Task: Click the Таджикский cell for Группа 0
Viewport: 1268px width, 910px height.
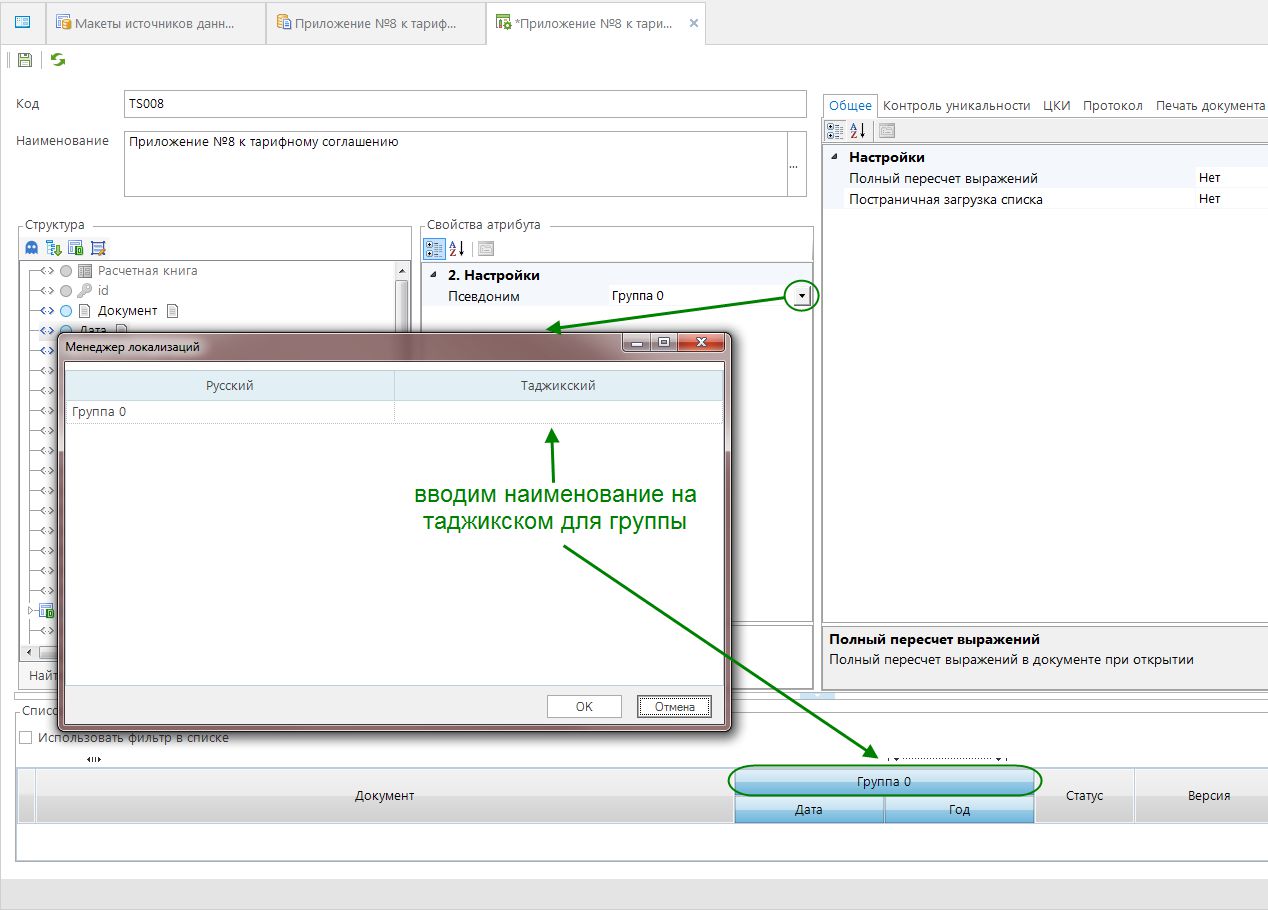Action: pyautogui.click(x=558, y=412)
